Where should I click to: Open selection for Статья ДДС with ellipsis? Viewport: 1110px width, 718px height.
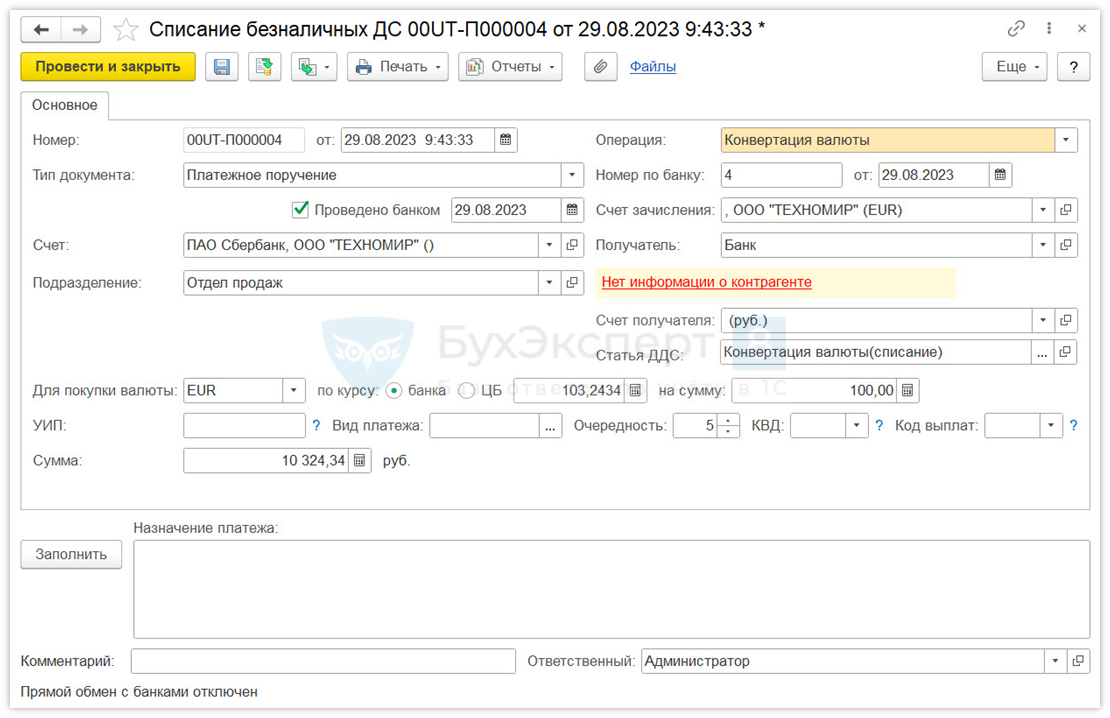click(1041, 352)
